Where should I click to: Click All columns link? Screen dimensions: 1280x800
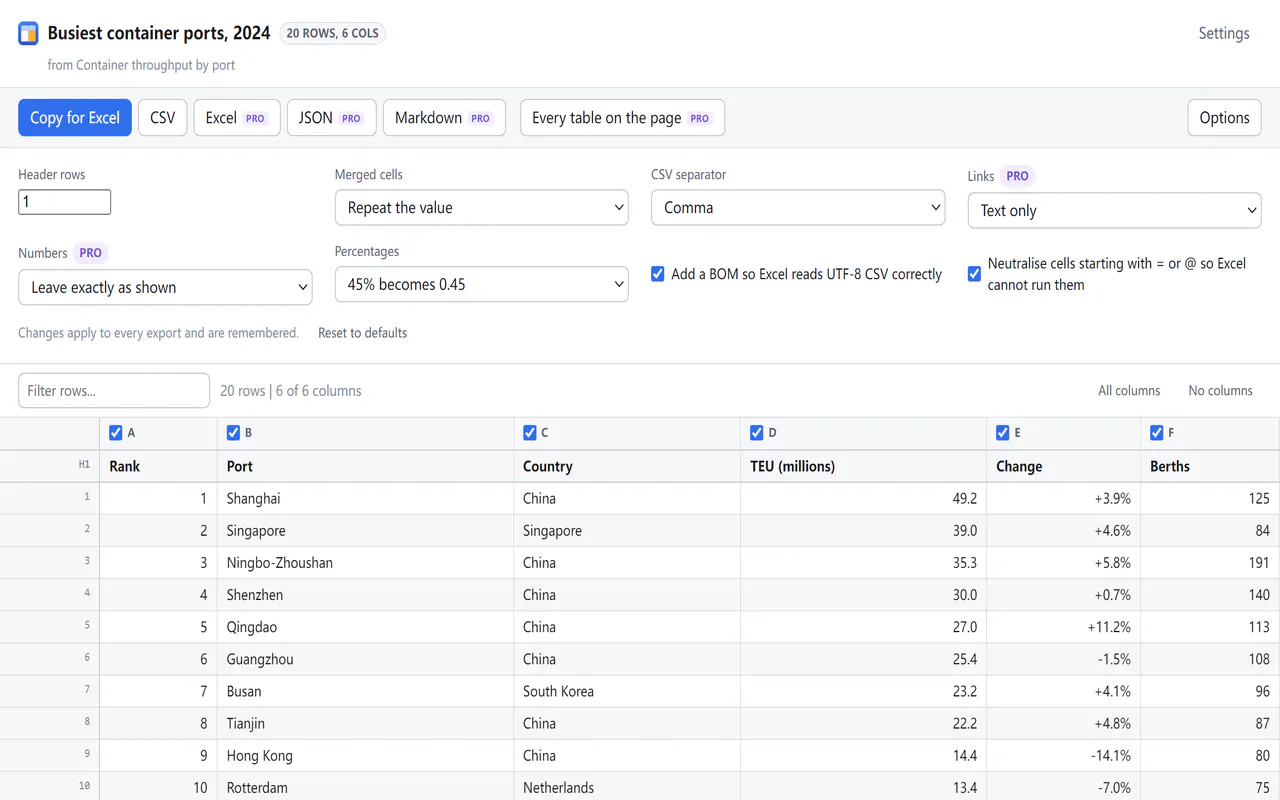tap(1129, 391)
